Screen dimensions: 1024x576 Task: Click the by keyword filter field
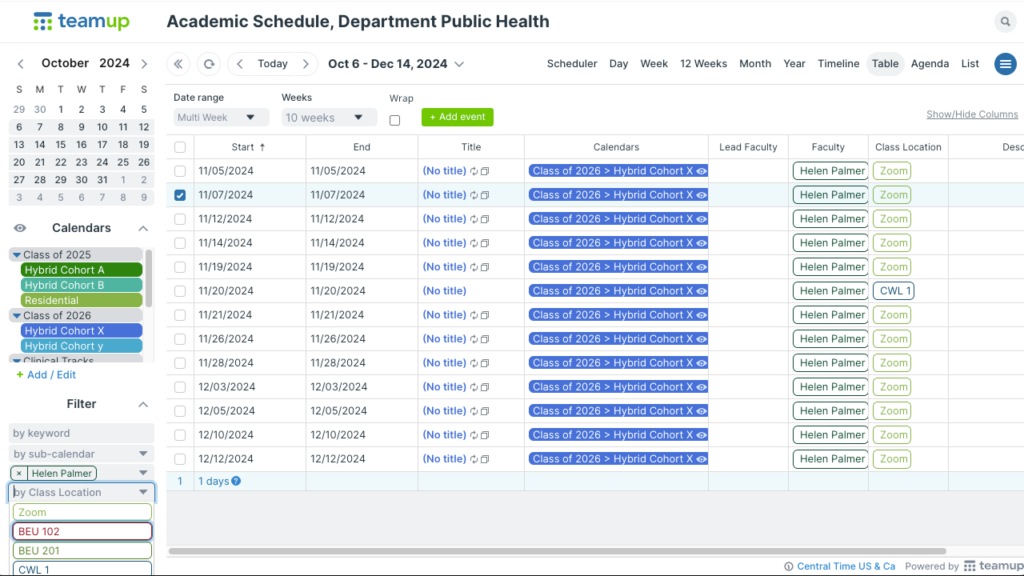click(x=82, y=433)
